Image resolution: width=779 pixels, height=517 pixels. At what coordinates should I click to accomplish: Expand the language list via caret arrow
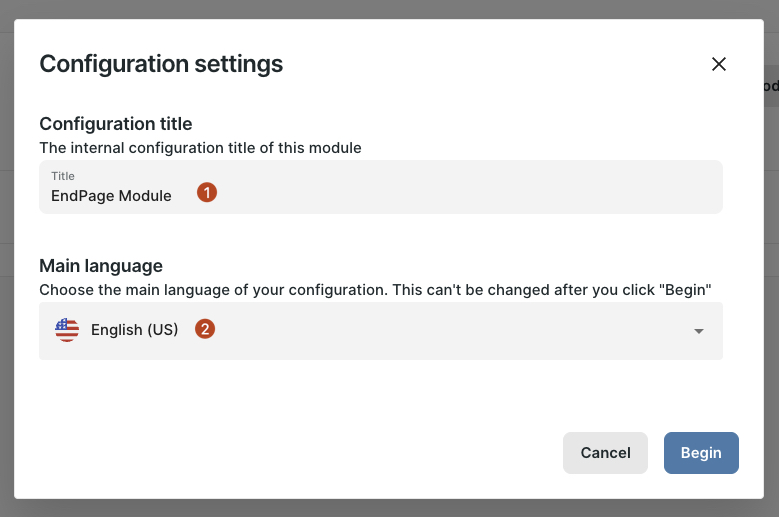[x=699, y=331]
